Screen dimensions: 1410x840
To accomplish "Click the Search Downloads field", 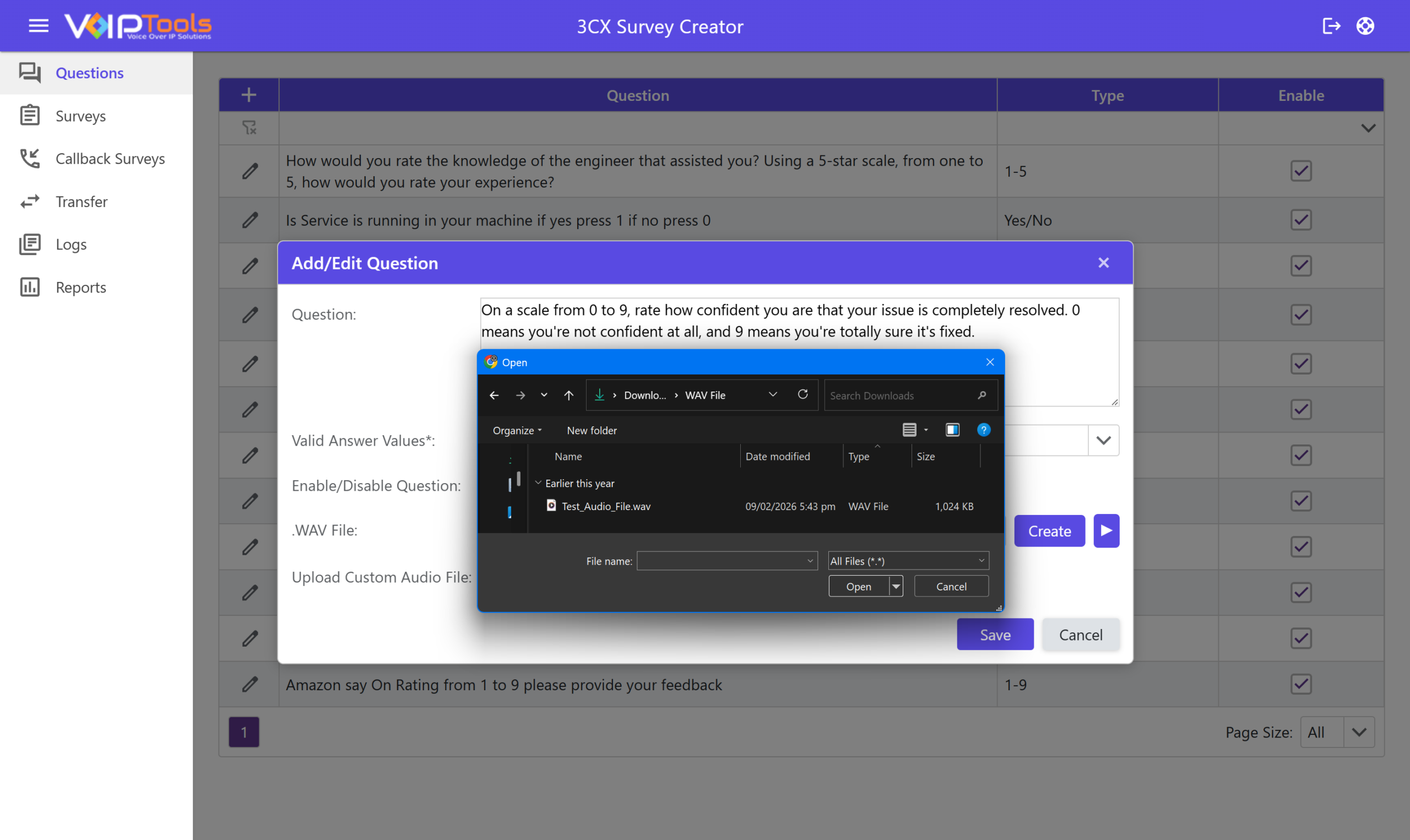I will [911, 395].
